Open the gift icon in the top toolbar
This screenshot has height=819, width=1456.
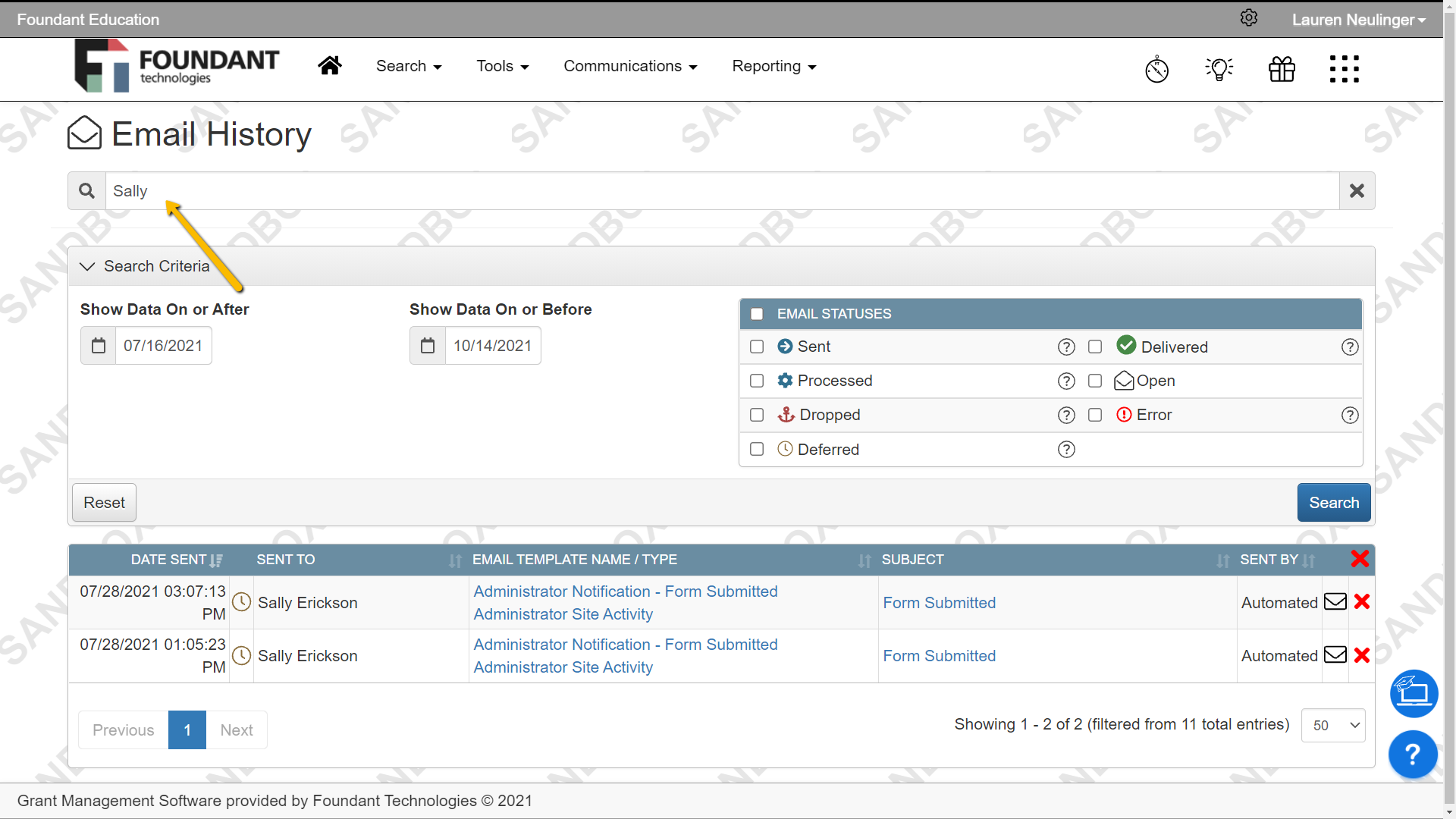(1282, 69)
